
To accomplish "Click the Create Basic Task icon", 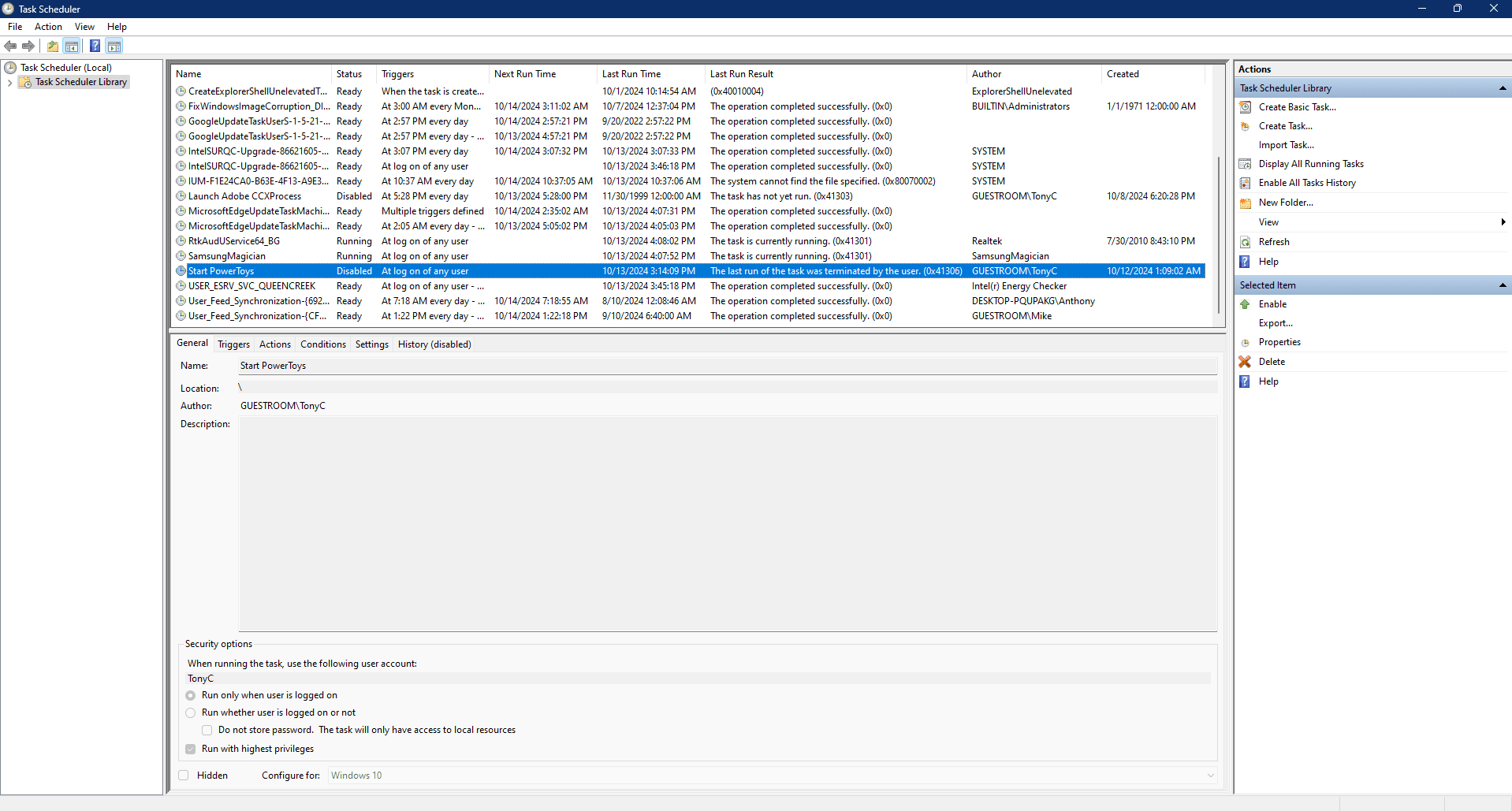I will coord(1246,107).
